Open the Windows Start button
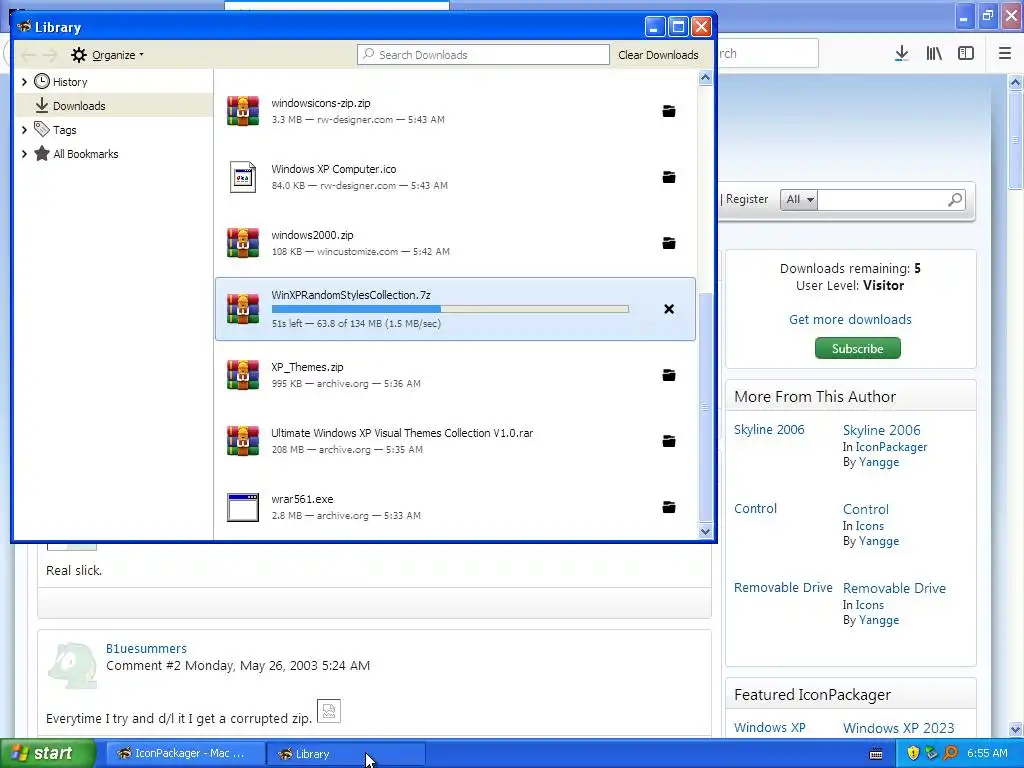This screenshot has width=1024, height=768. click(x=48, y=753)
